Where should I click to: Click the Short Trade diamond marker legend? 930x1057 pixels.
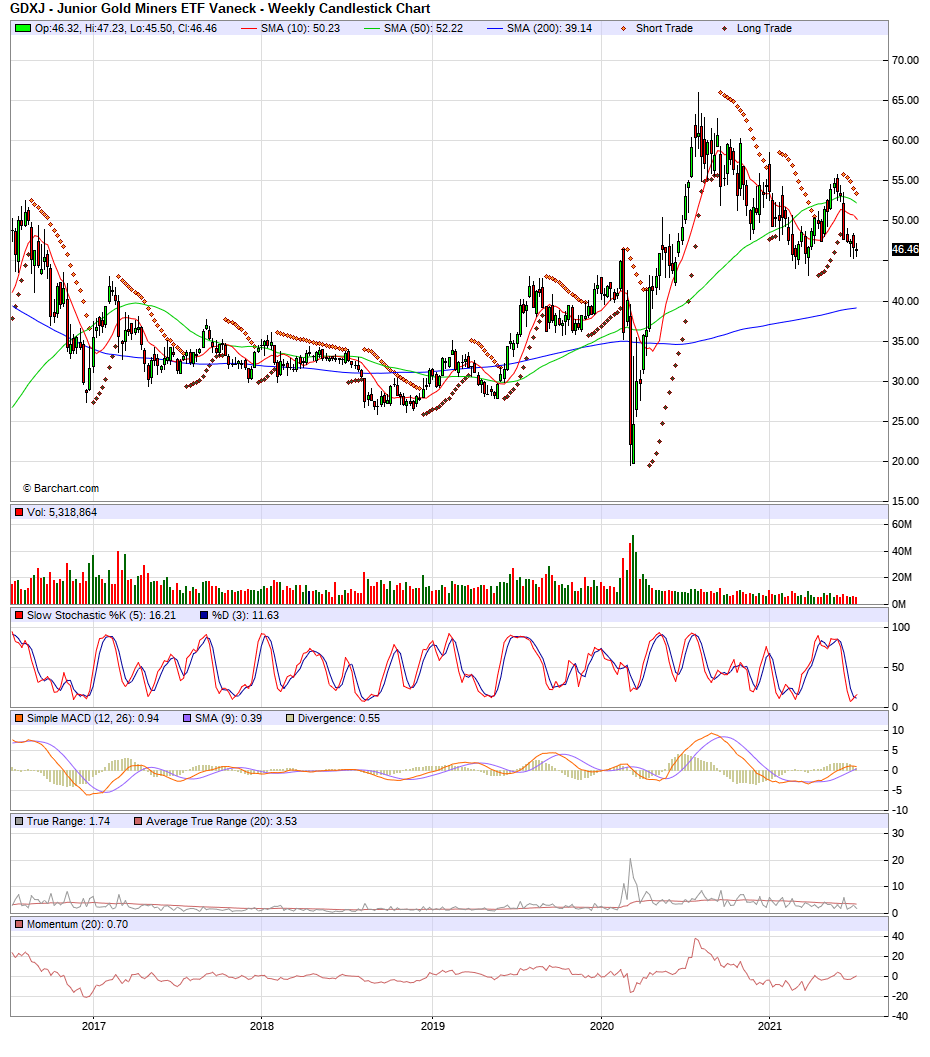(x=623, y=28)
